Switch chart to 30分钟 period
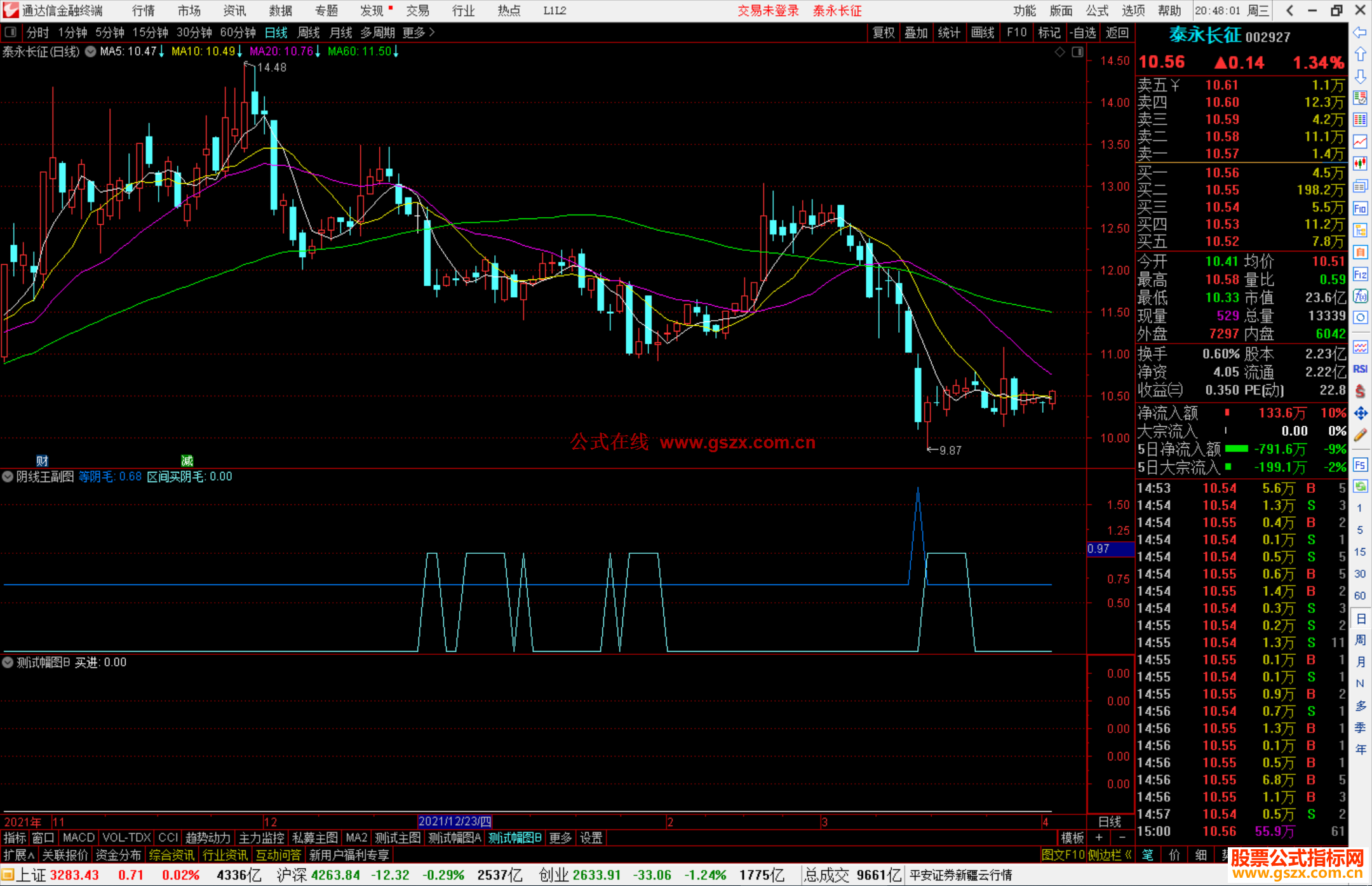This screenshot has height=886, width=1372. click(194, 32)
